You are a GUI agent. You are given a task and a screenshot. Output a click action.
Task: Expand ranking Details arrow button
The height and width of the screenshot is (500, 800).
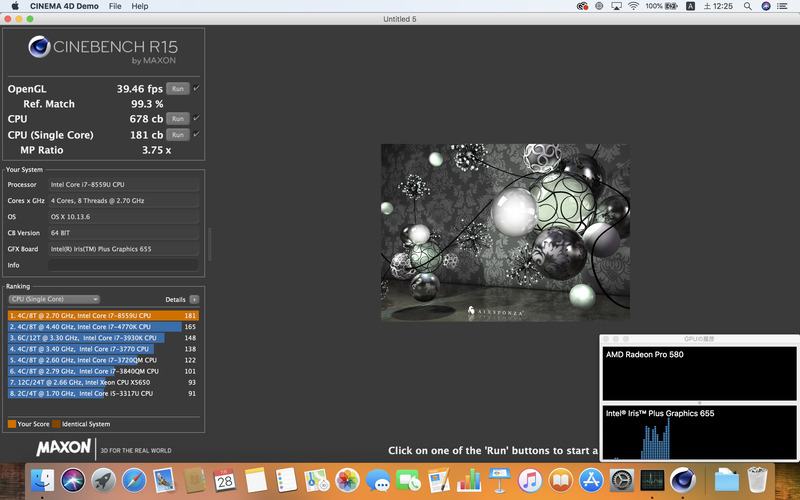click(194, 299)
